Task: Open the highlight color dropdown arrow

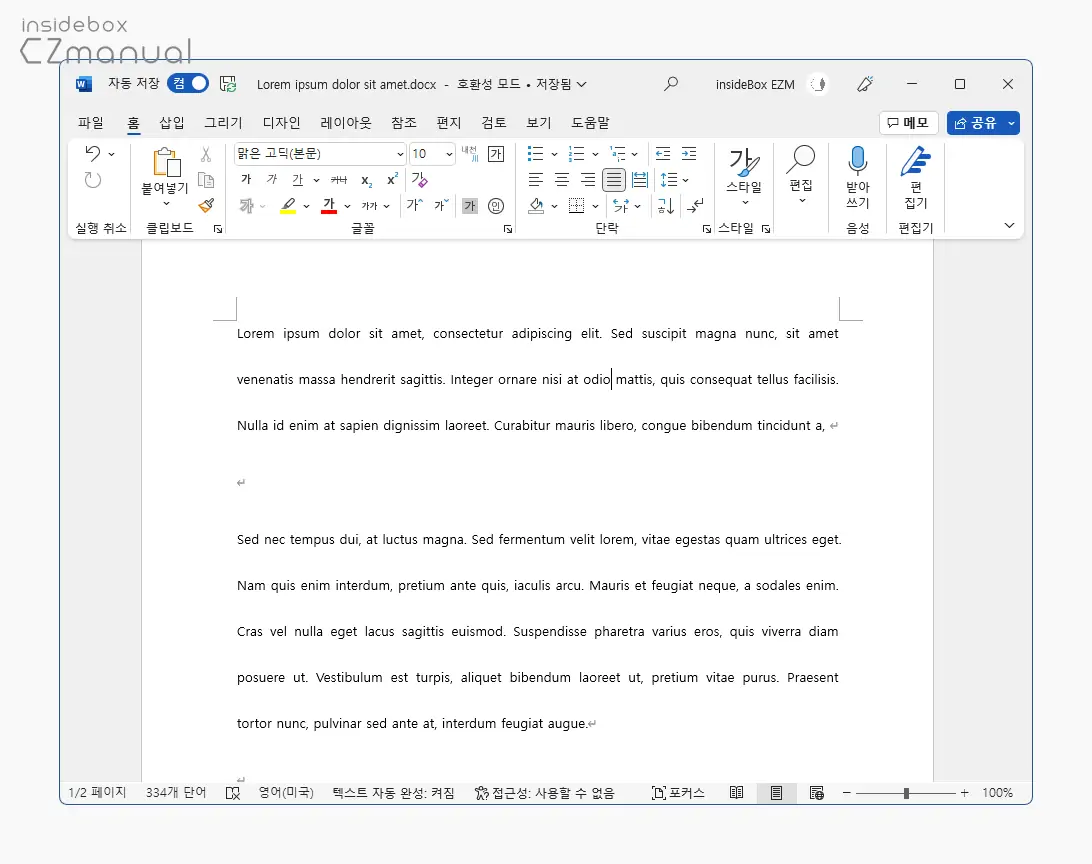Action: (306, 206)
